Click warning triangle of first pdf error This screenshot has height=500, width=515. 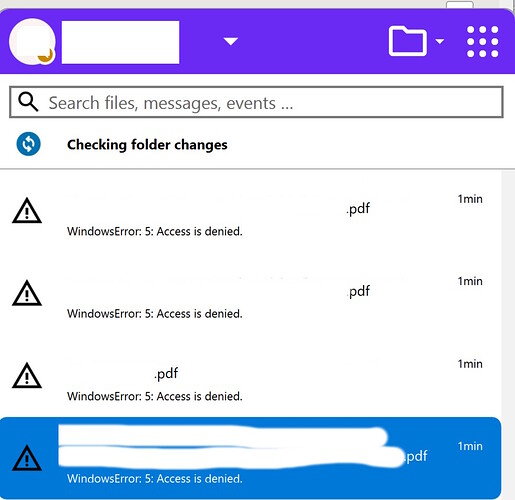click(27, 211)
